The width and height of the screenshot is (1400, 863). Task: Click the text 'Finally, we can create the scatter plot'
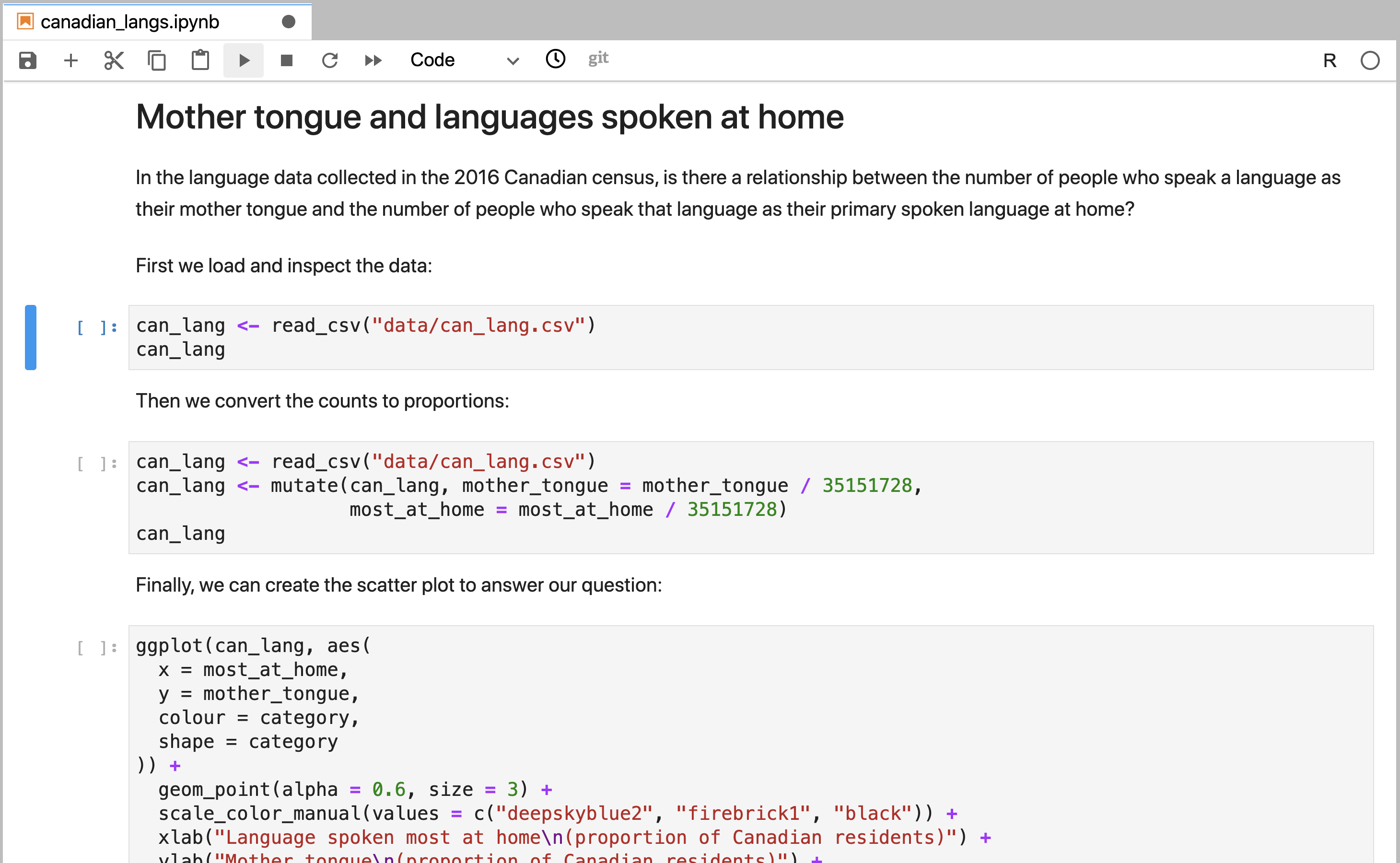[x=398, y=585]
